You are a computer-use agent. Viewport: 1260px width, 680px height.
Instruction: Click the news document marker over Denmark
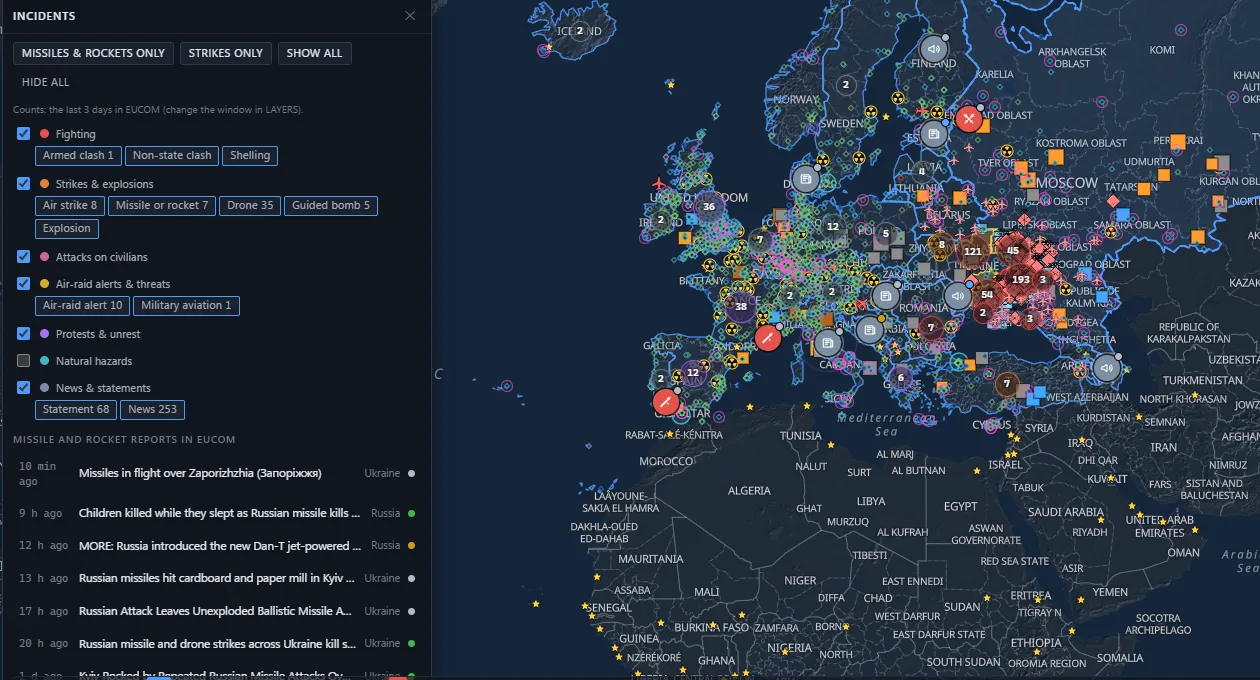805,180
